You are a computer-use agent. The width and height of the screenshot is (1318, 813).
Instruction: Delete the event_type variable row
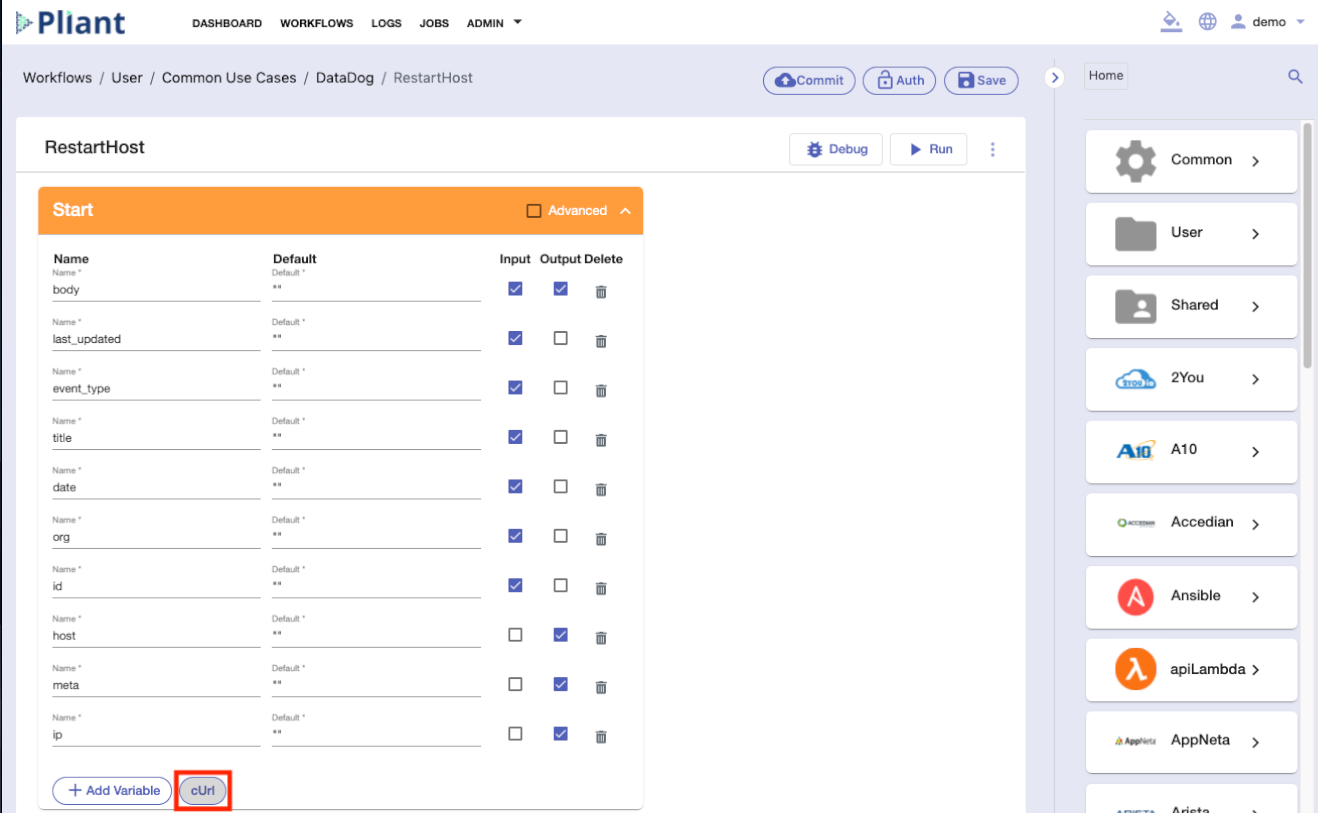coord(601,390)
